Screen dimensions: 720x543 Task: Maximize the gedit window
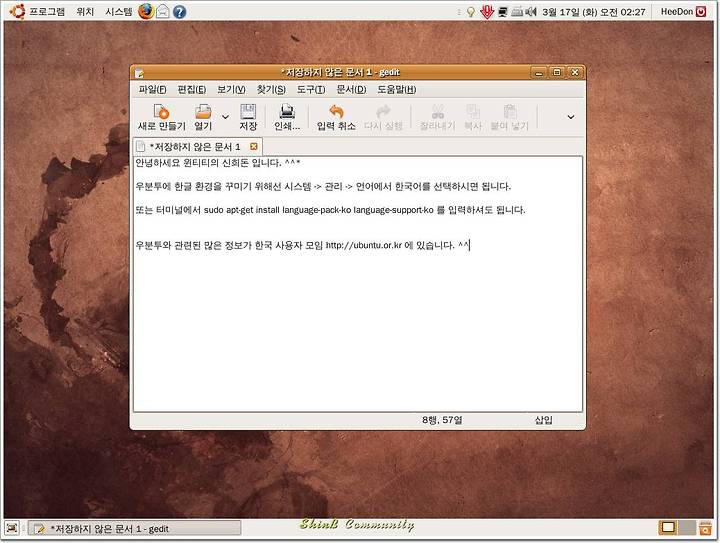point(557,73)
